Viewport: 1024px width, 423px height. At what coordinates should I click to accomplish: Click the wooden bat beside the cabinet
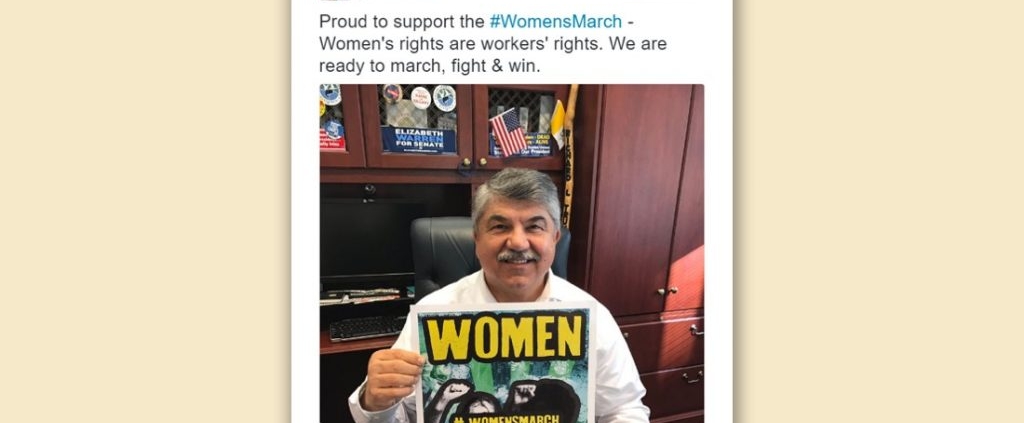tap(568, 155)
